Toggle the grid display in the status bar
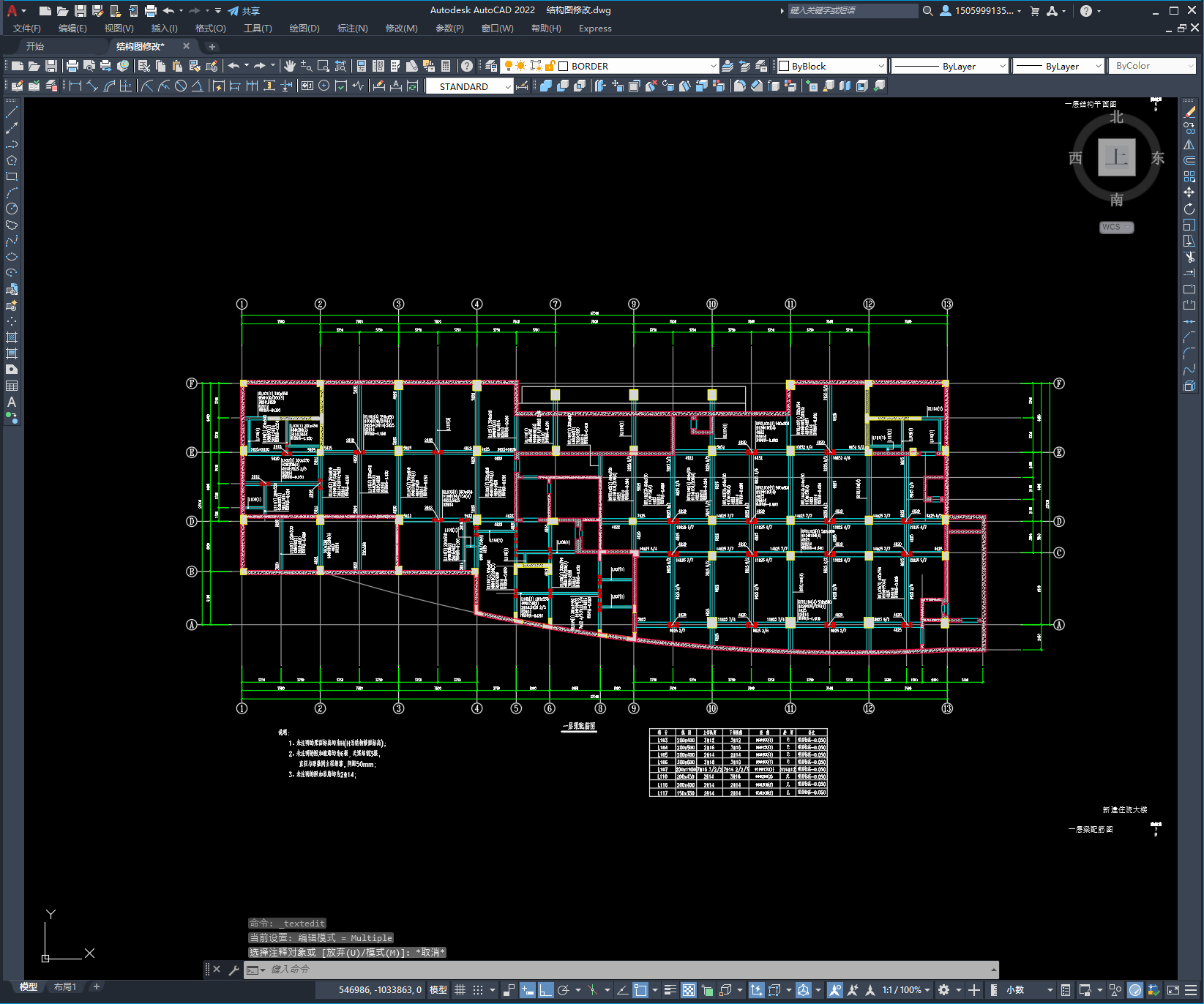This screenshot has height=1004, width=1204. pos(460,990)
